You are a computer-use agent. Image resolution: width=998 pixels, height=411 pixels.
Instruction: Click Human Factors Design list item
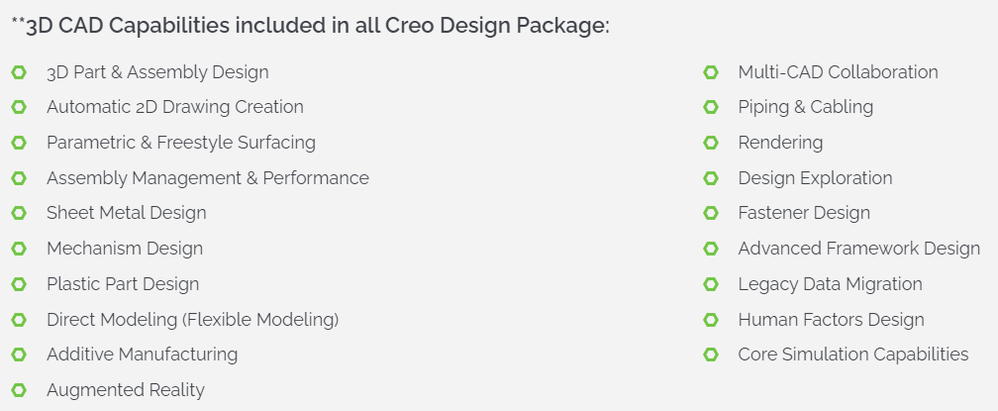(x=831, y=319)
